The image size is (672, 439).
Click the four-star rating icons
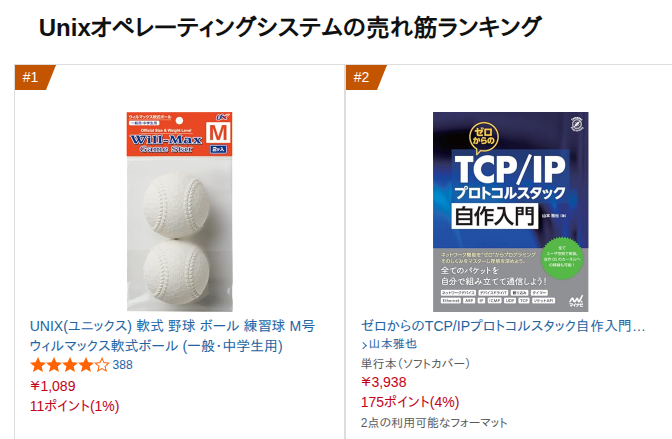tap(70, 365)
